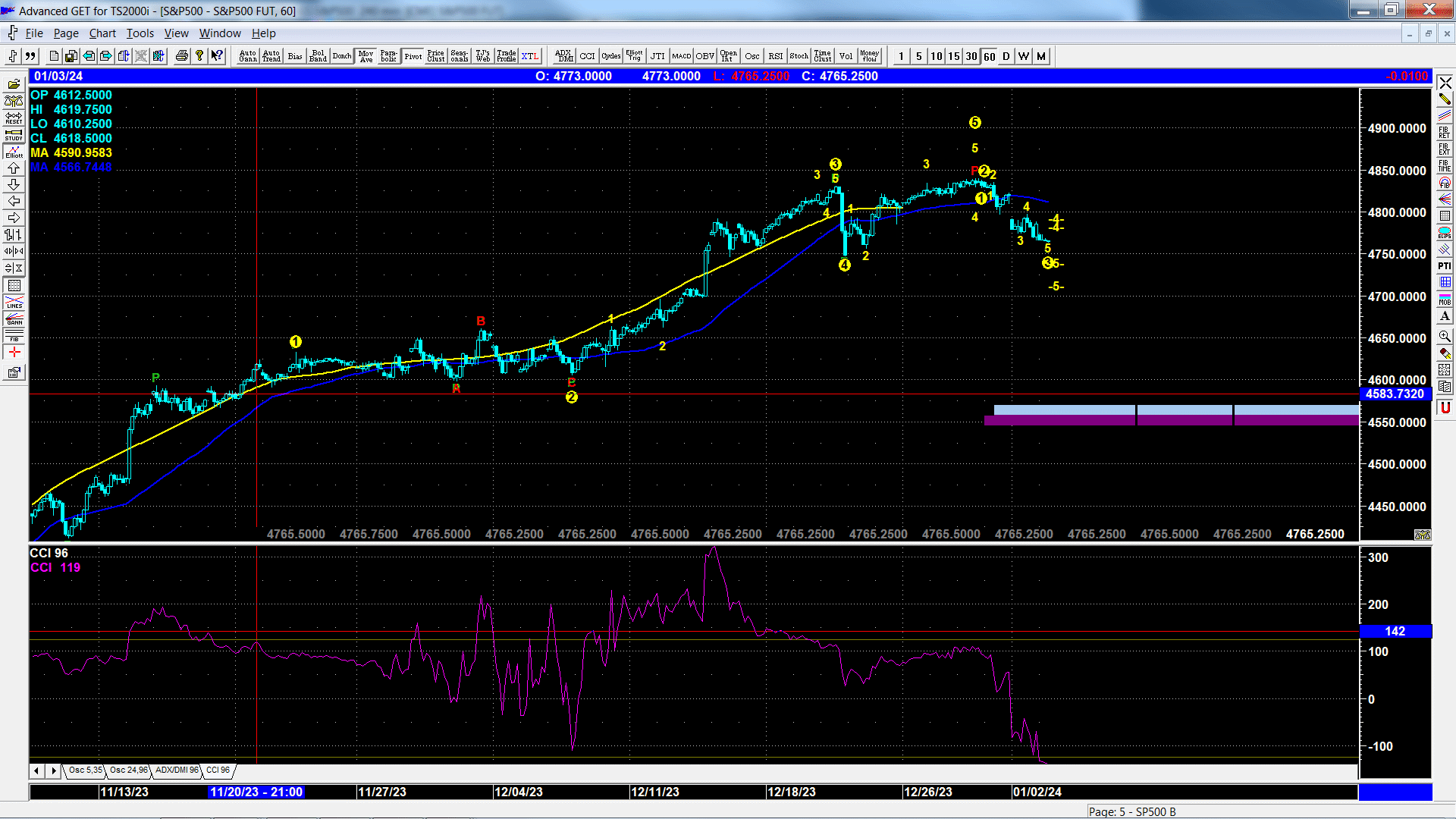Viewport: 1456px width, 819px height.
Task: Switch to Daily timeframe
Action: tap(1006, 56)
